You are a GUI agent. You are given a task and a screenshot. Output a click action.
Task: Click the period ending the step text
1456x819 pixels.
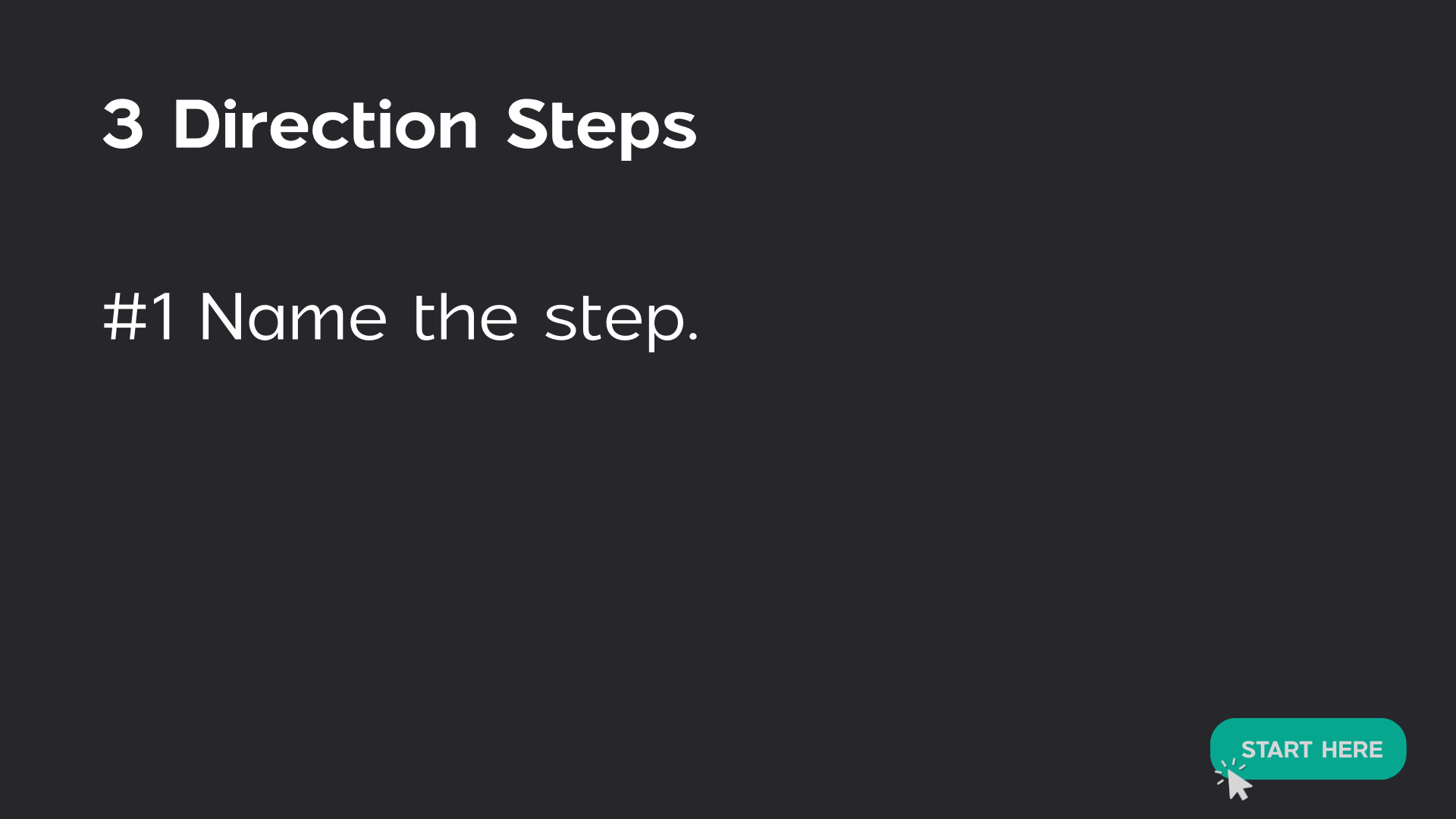point(692,337)
